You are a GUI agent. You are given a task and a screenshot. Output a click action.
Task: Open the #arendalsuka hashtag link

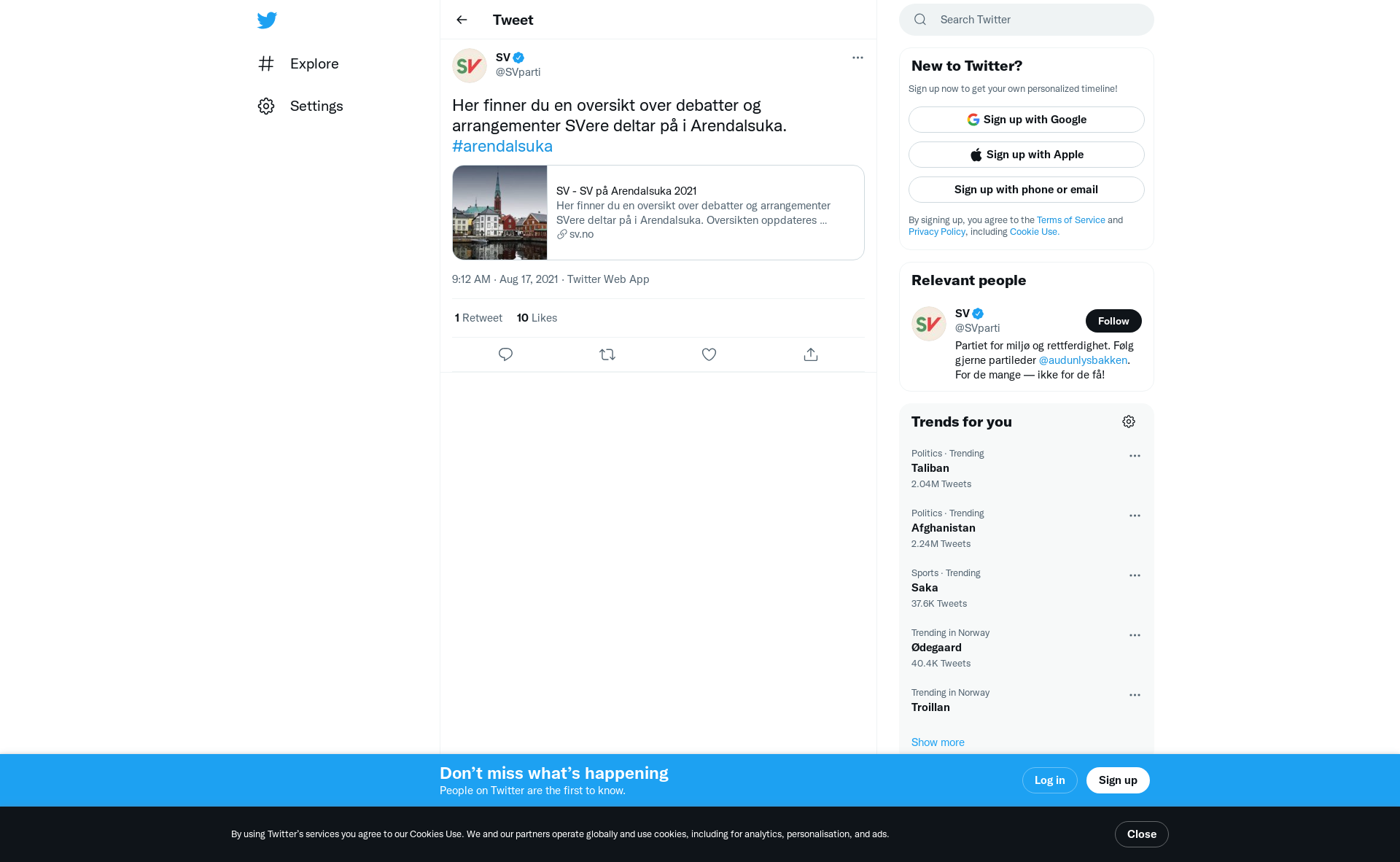502,146
